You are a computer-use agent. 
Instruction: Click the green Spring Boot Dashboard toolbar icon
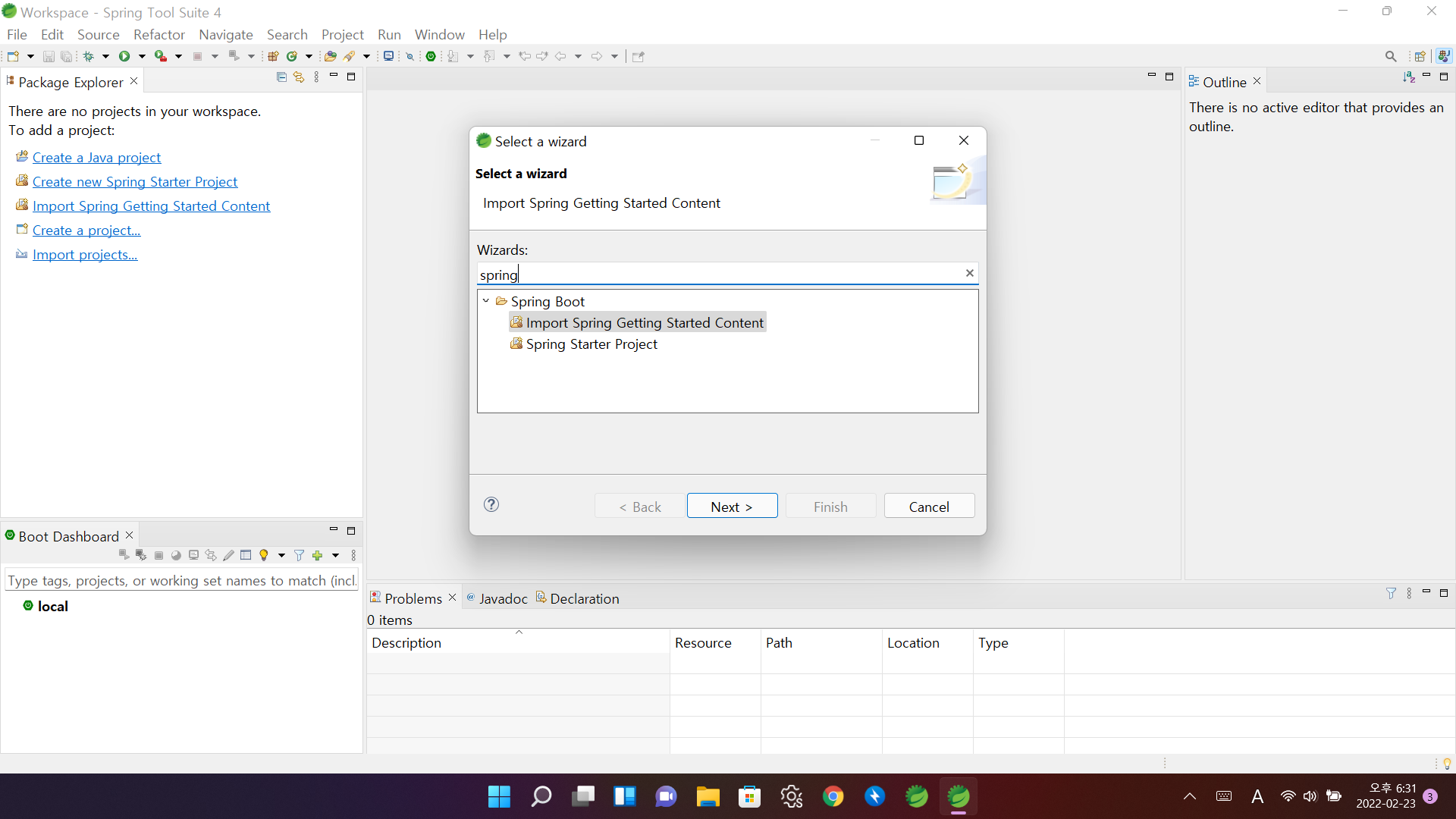[431, 56]
